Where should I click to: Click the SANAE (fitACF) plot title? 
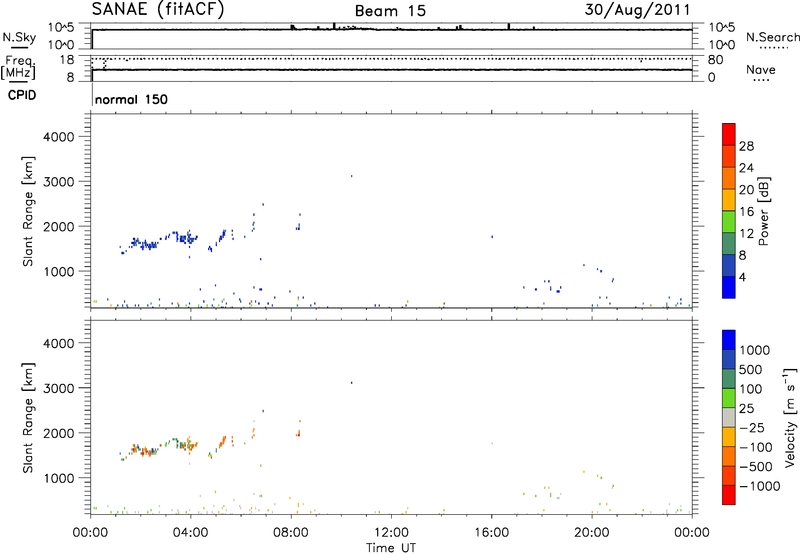point(158,9)
